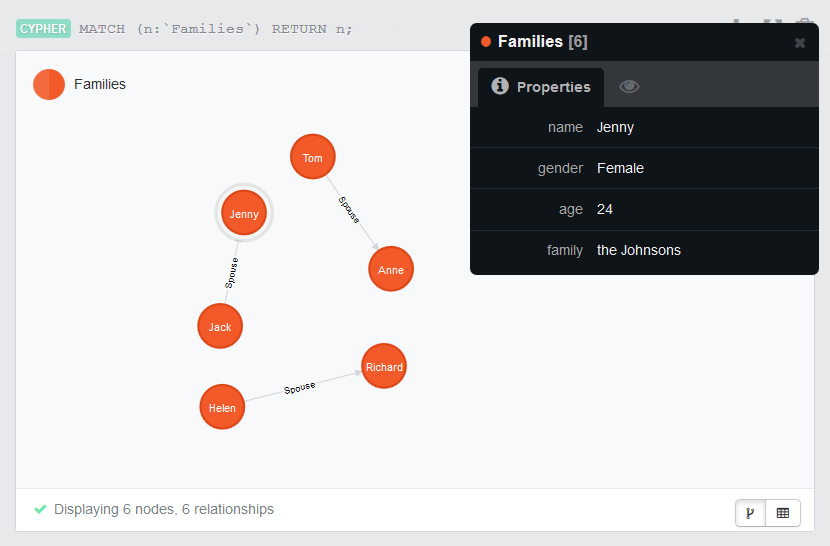The height and width of the screenshot is (546, 830).
Task: Click the Anne node
Action: coord(391,270)
